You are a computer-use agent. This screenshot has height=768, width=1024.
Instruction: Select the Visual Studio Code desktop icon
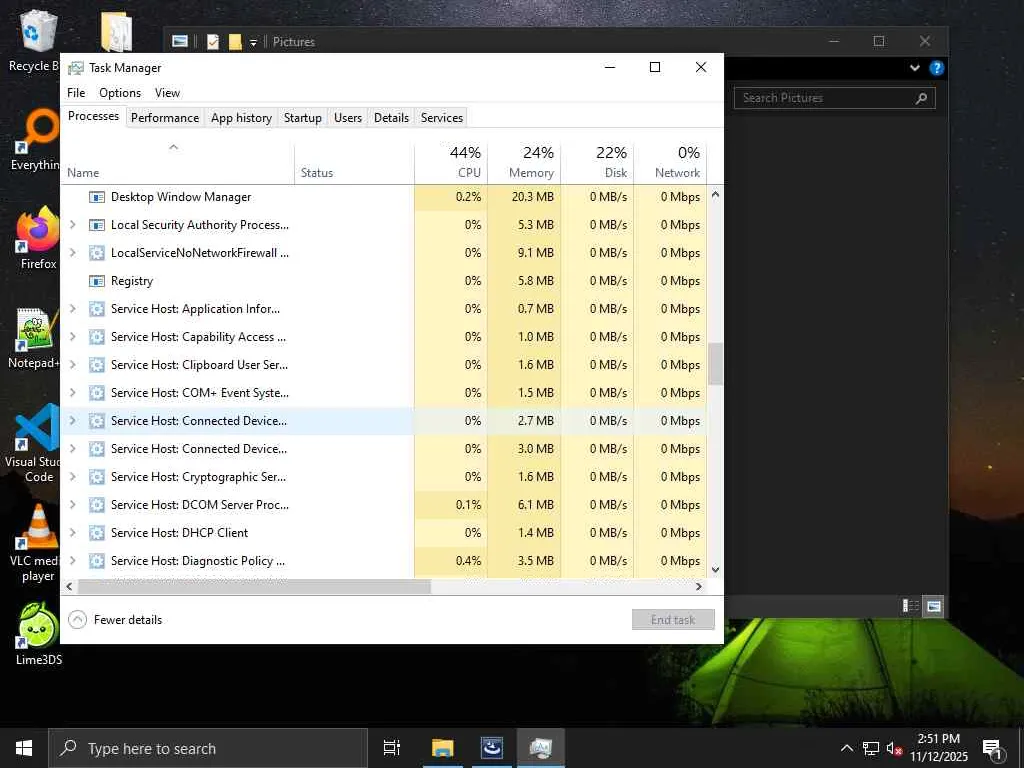click(x=36, y=443)
